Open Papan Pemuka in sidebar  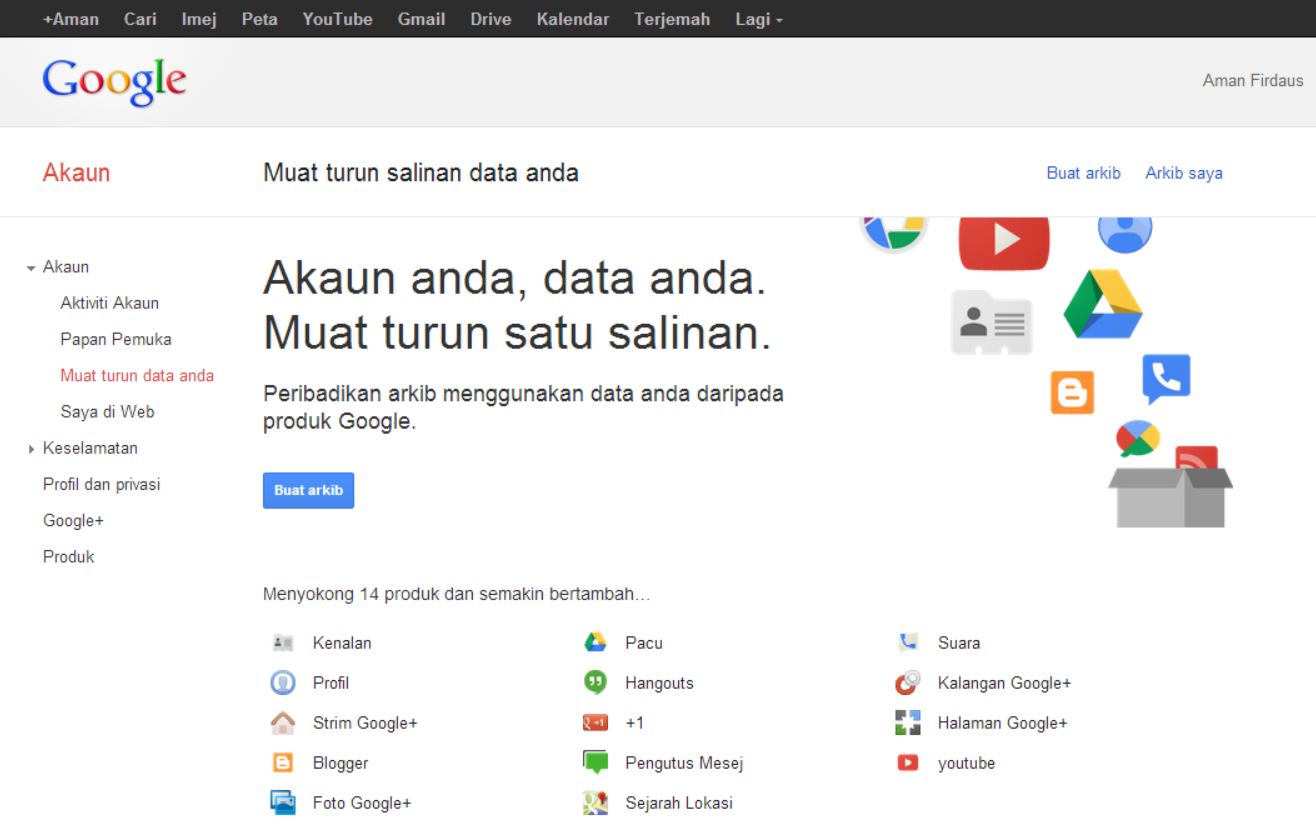(116, 339)
